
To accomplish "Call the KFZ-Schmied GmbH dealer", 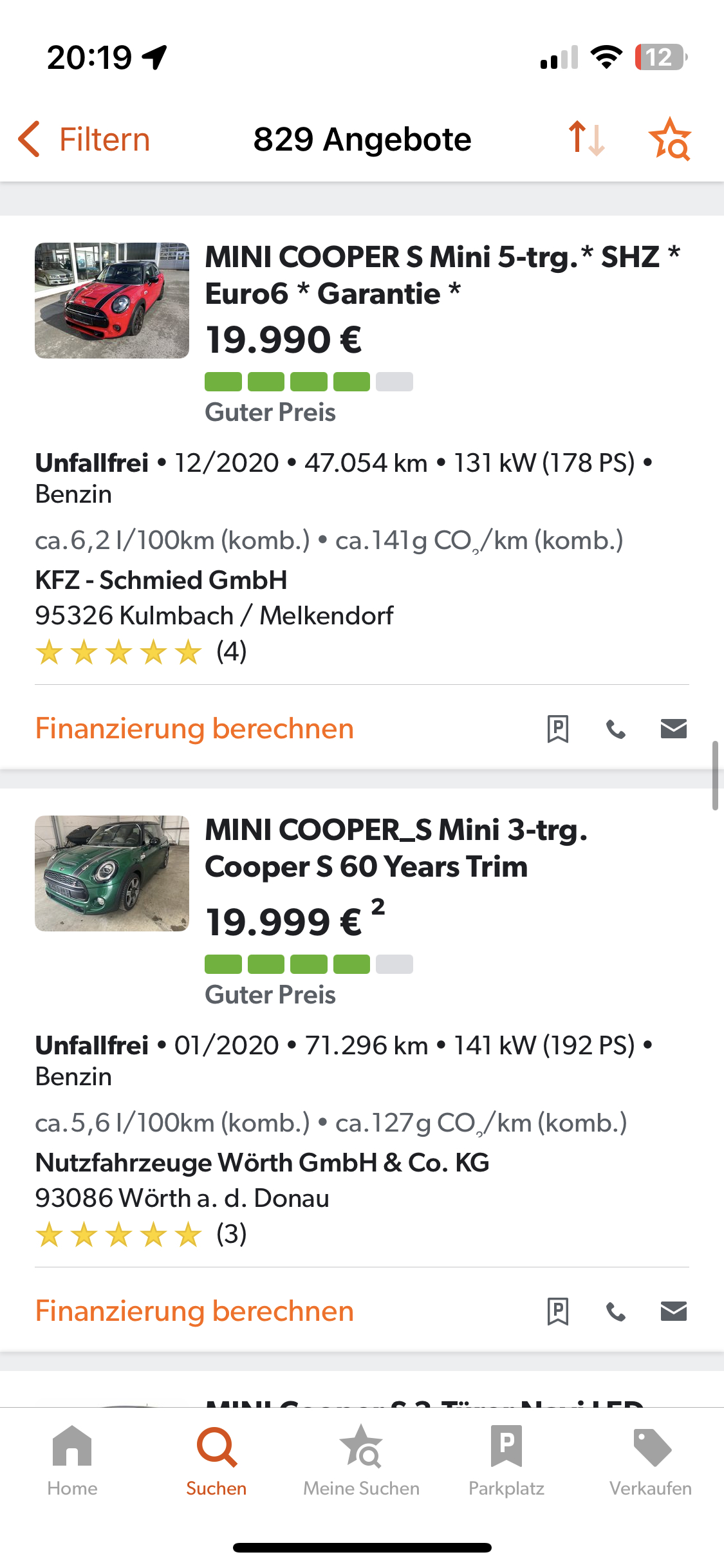I will click(616, 729).
